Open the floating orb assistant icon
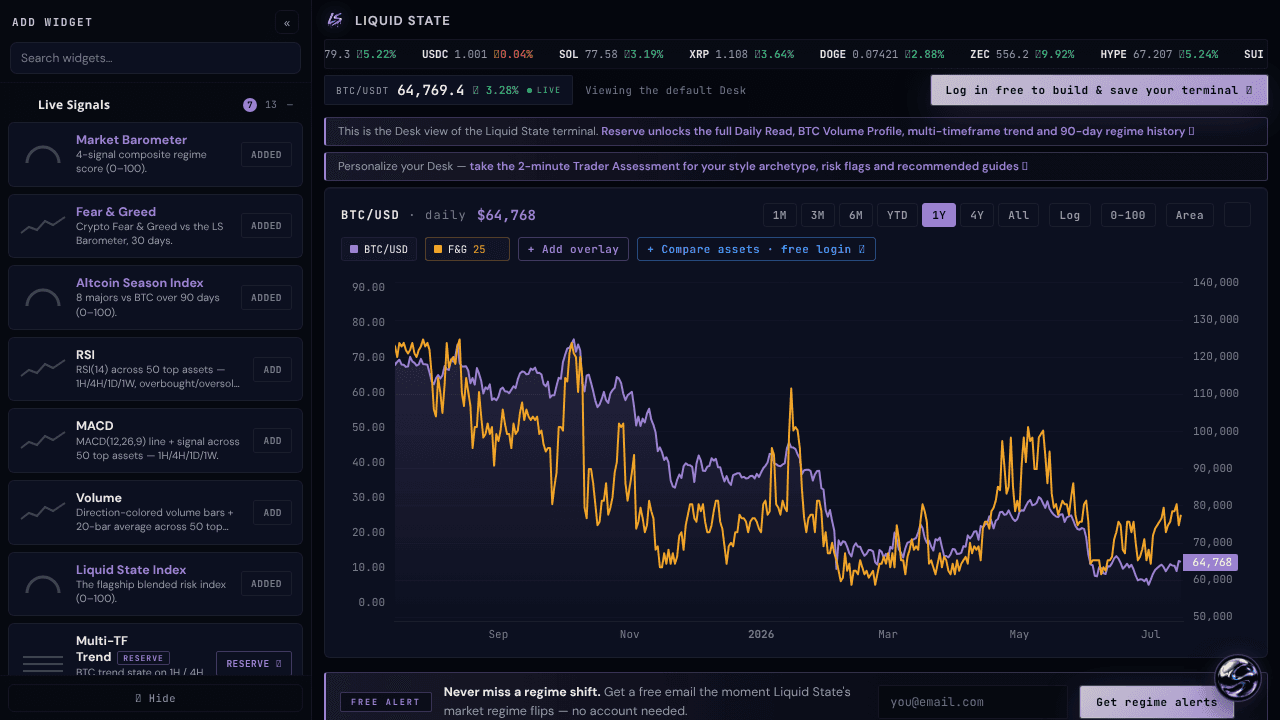Screen dimensions: 1280x720 point(1237,678)
